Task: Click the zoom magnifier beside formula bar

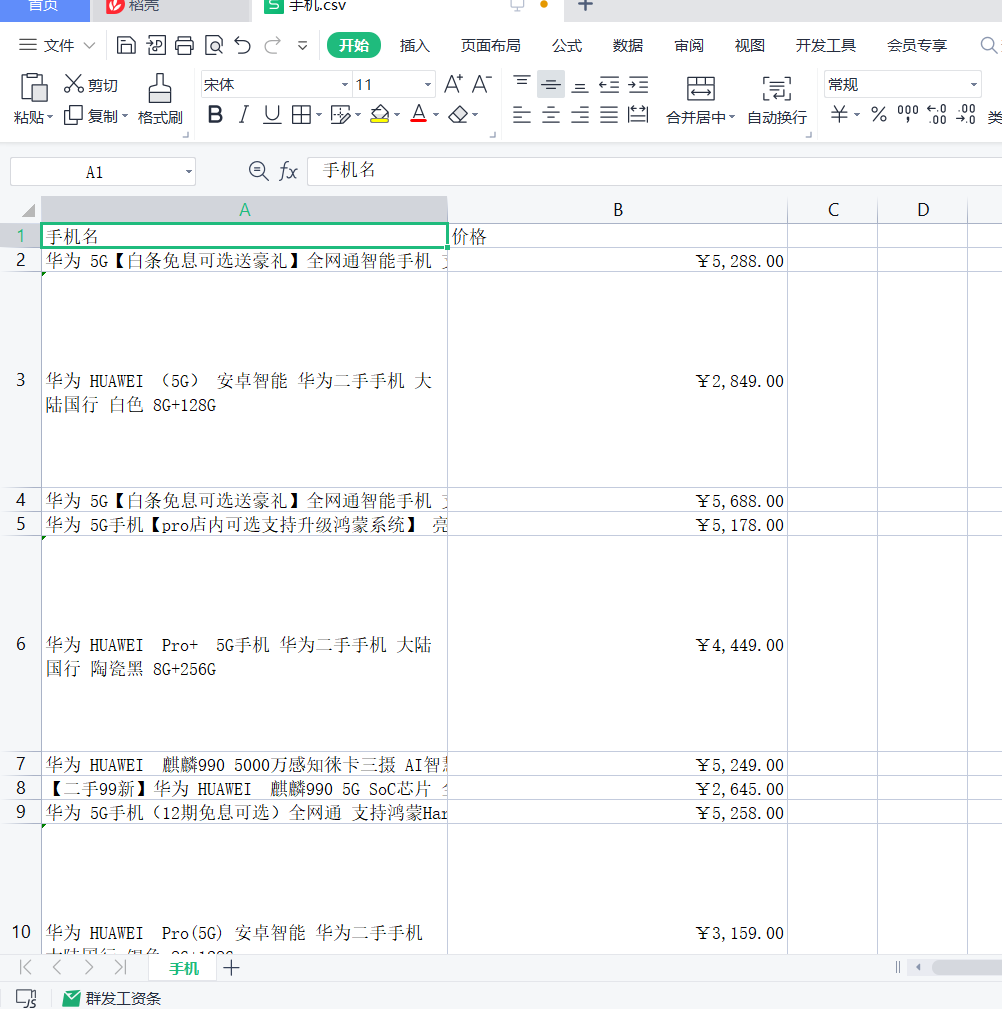Action: tap(259, 171)
